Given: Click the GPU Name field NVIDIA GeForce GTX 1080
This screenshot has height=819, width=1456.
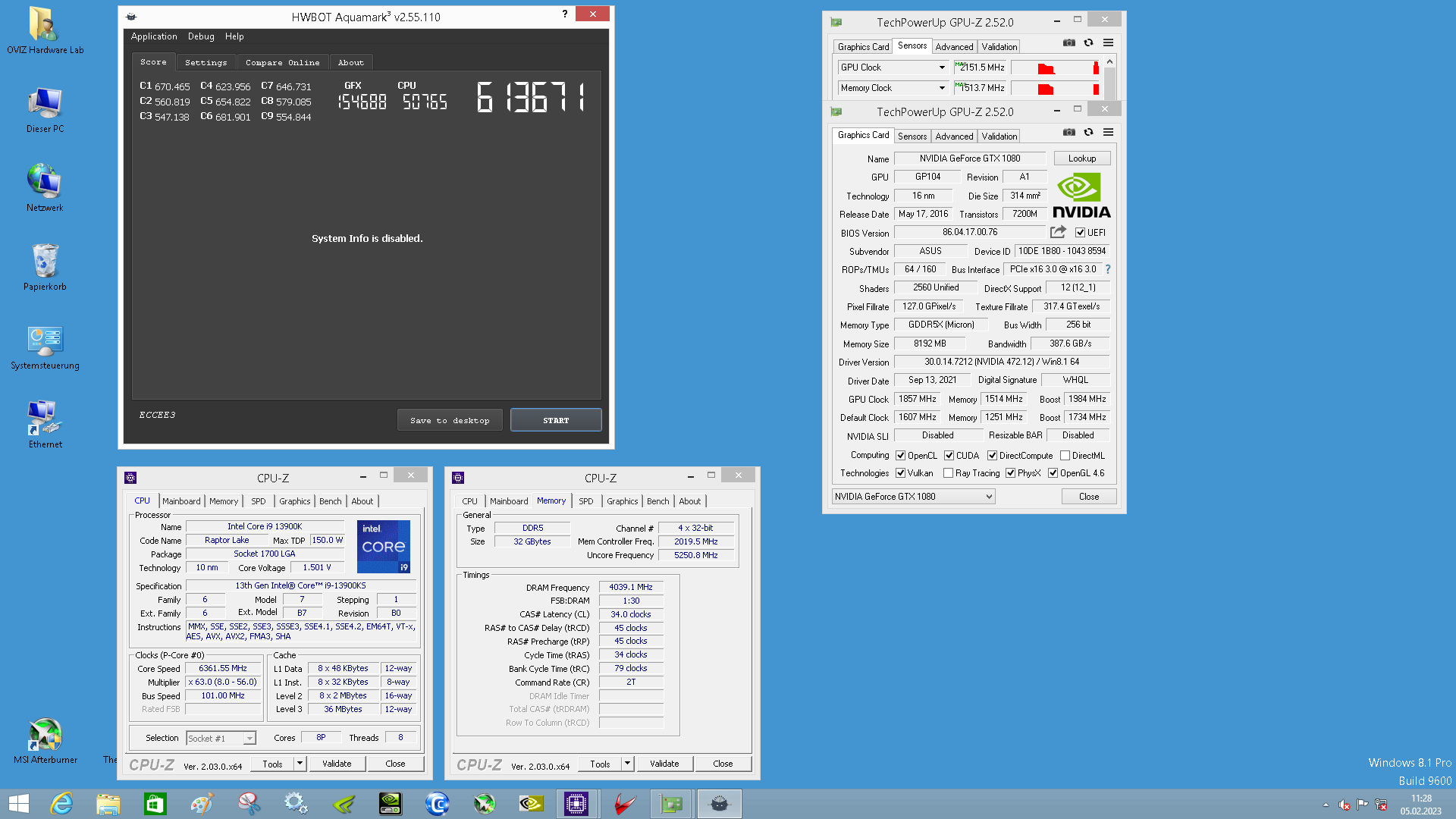Looking at the screenshot, I should point(970,158).
